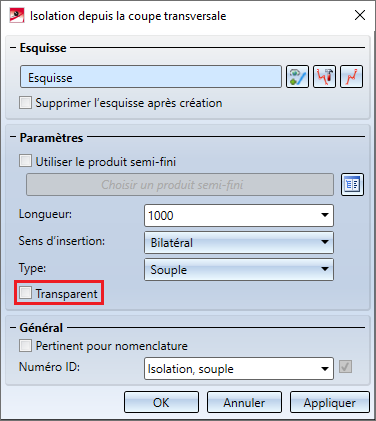Click the Esquisse input field
The image size is (376, 421).
click(x=151, y=77)
